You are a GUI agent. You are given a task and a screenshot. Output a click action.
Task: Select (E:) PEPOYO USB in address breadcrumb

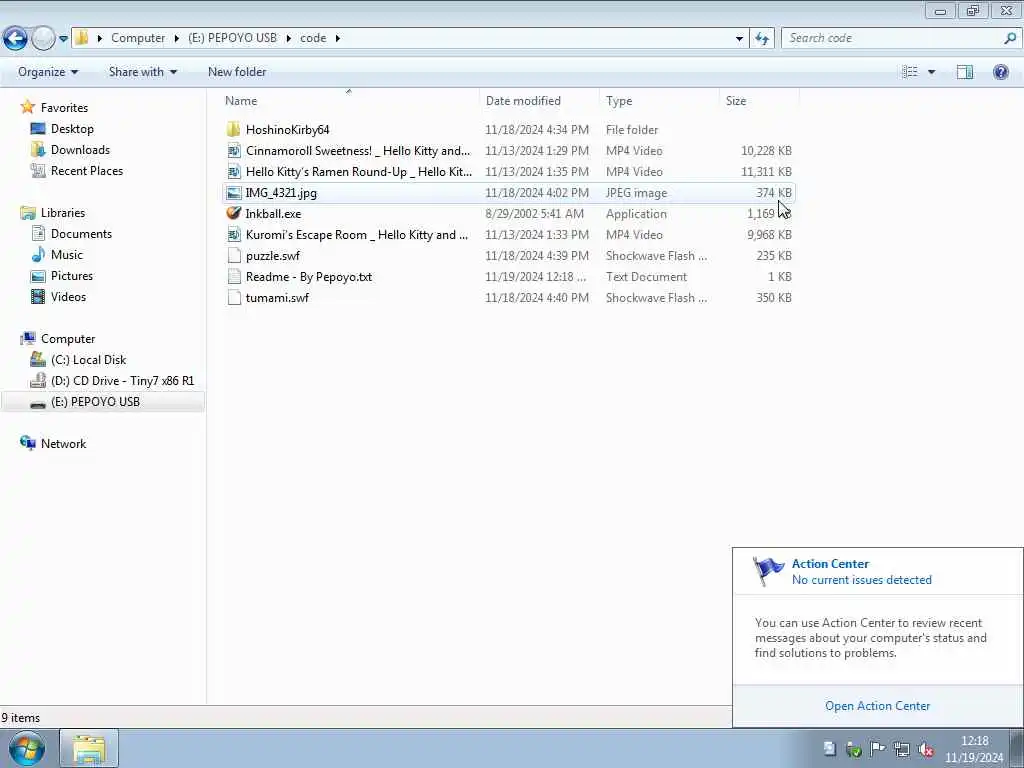click(232, 38)
